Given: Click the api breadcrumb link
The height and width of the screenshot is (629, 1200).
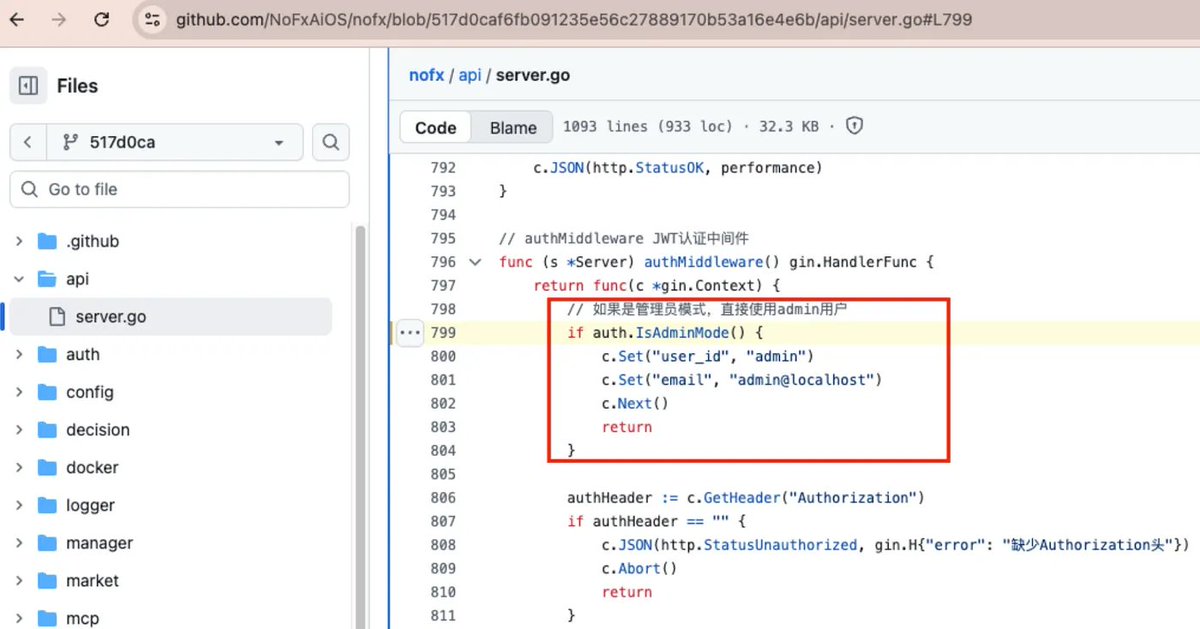Looking at the screenshot, I should point(469,75).
